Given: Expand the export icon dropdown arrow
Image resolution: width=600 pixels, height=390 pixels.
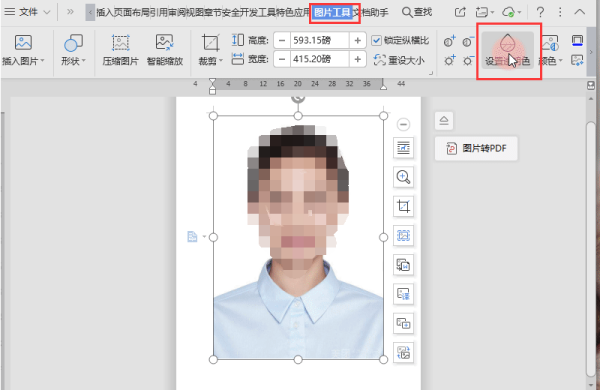Looking at the screenshot, I should pos(492,13).
